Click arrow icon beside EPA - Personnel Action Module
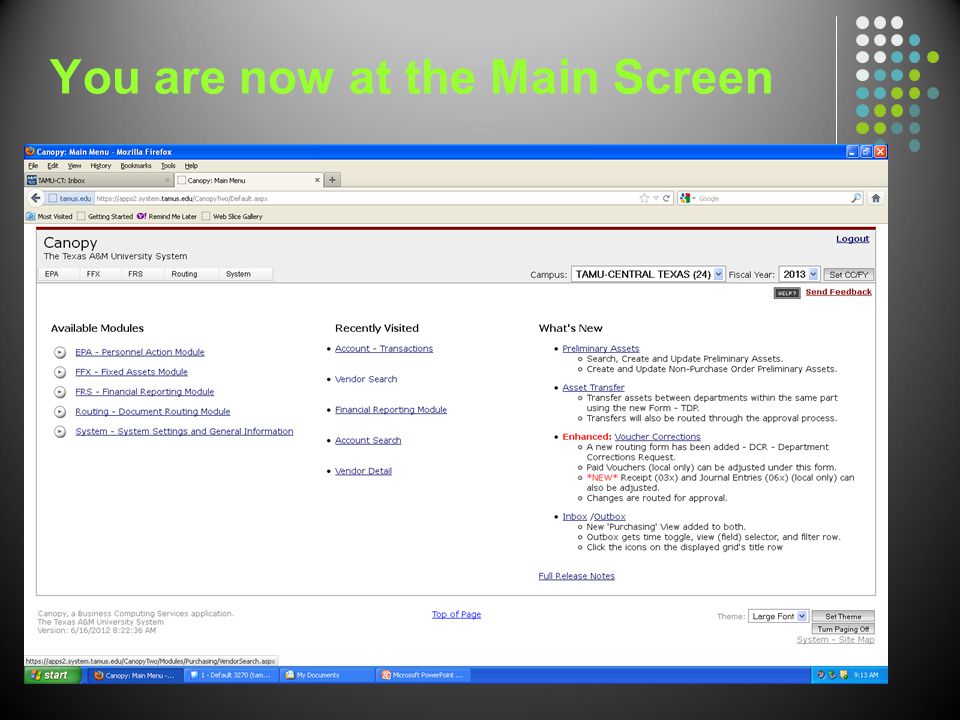Viewport: 960px width, 720px height. pos(60,352)
